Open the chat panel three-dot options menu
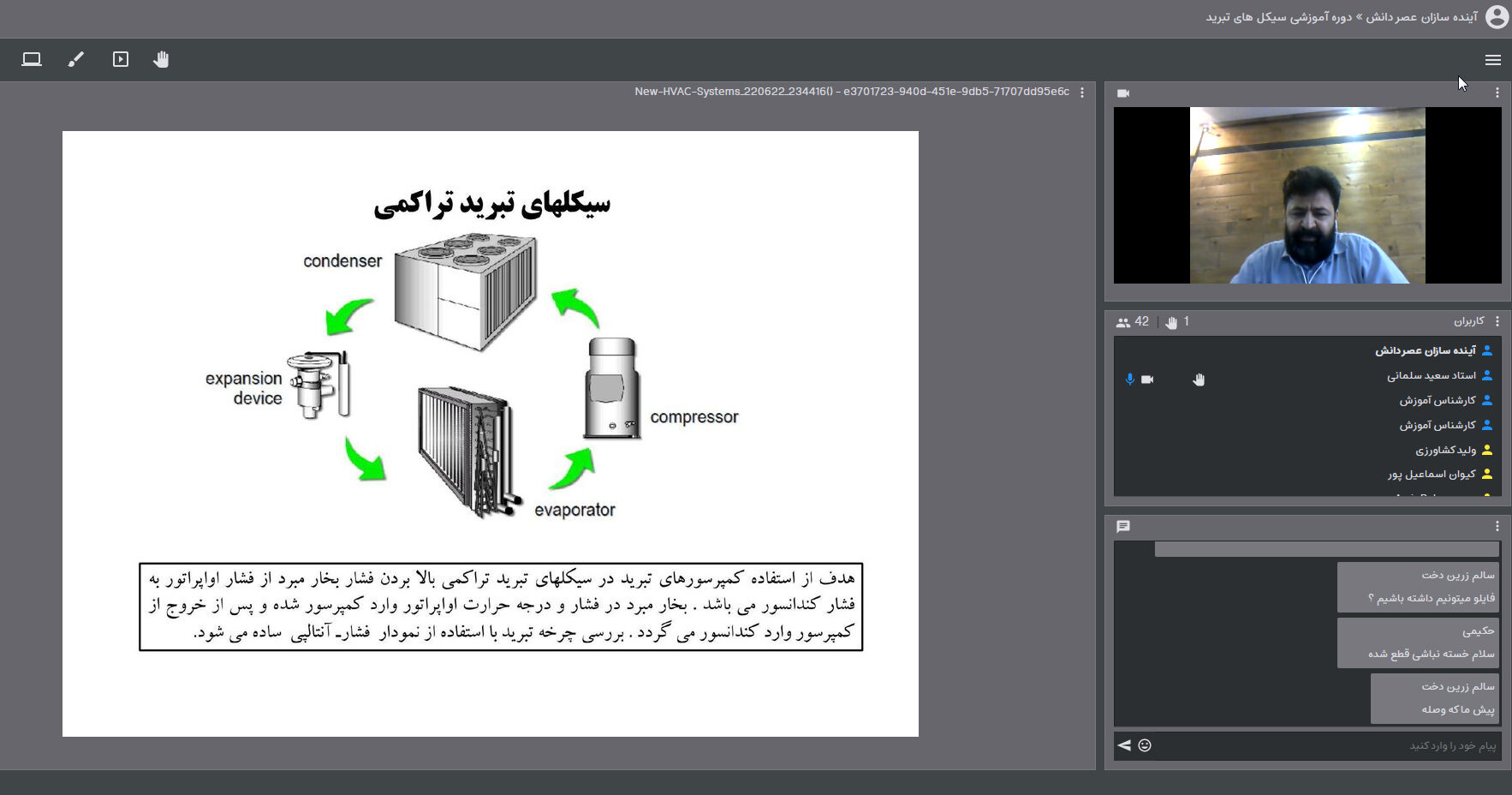The height and width of the screenshot is (795, 1512). tap(1497, 526)
